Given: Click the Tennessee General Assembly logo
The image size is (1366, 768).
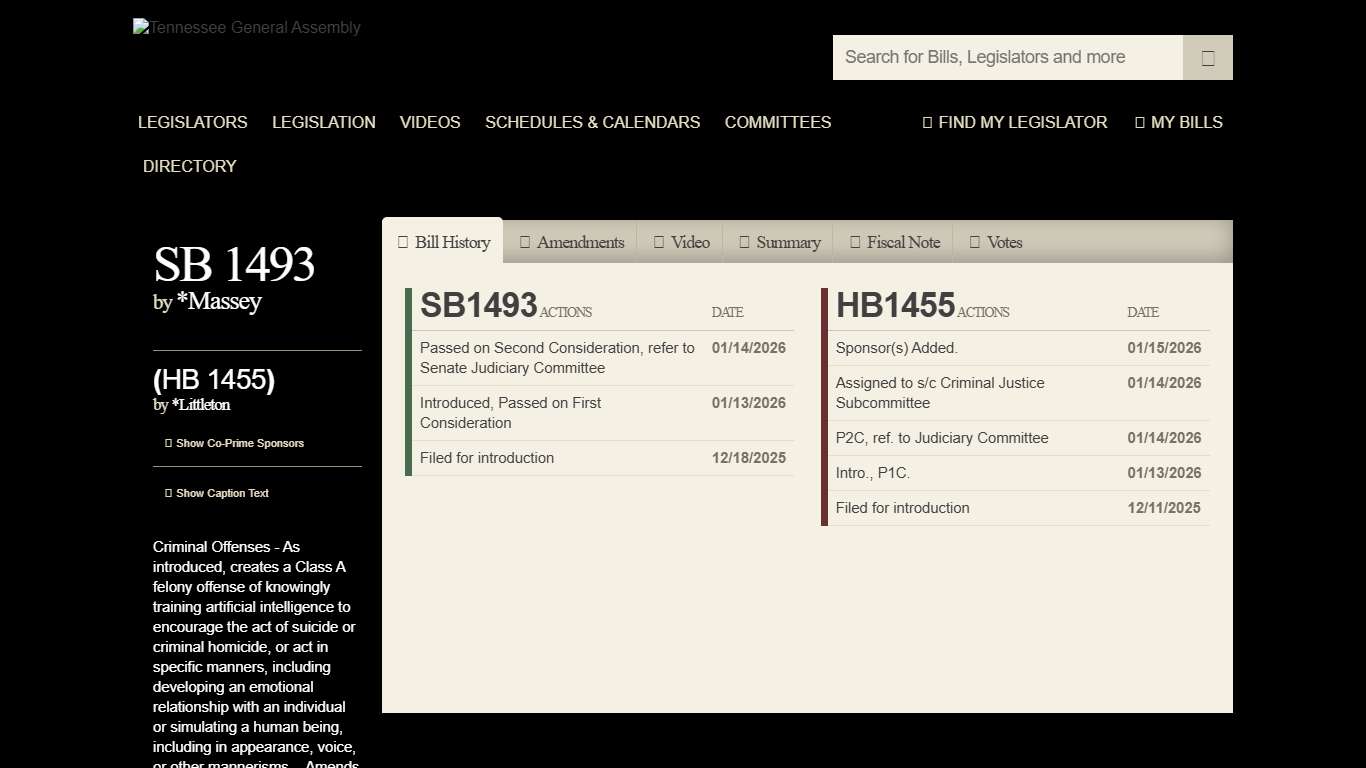Looking at the screenshot, I should click(x=247, y=28).
